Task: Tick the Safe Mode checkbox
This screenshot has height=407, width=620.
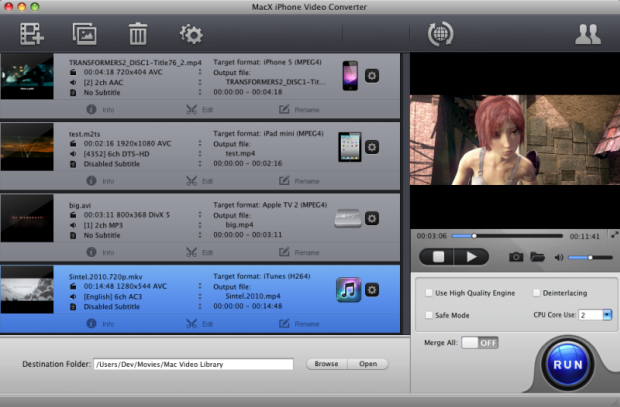Action: (x=429, y=315)
